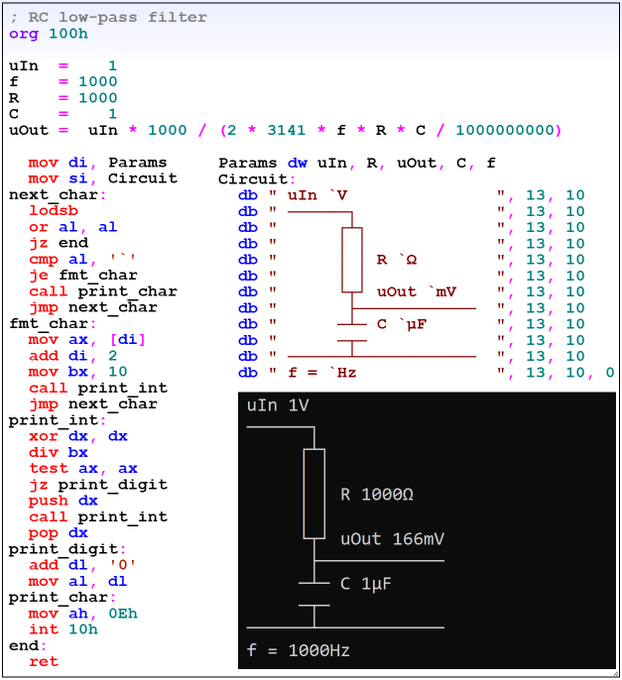This screenshot has width=622, height=680.
Task: Click the 'mov di, Params' instruction
Action: point(98,163)
